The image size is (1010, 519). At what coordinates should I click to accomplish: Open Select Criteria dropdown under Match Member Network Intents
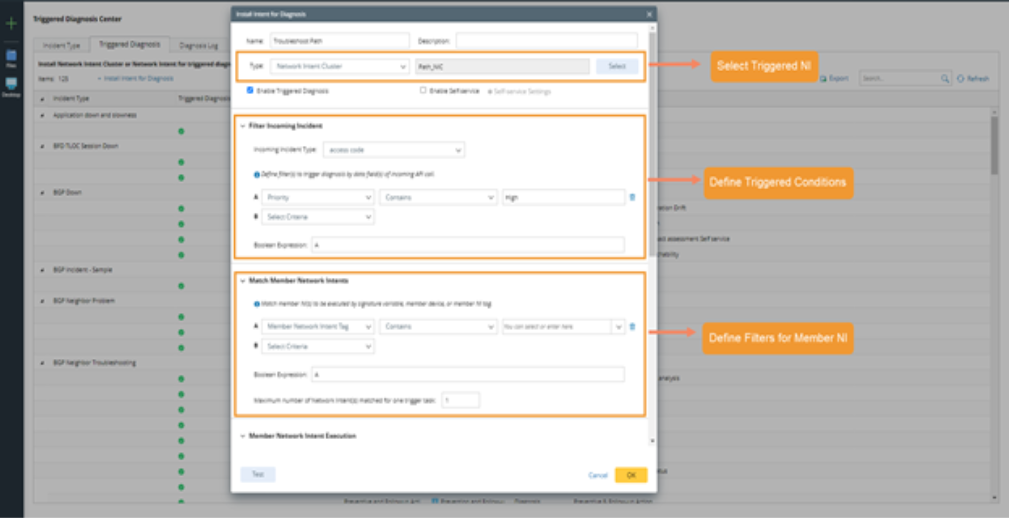tap(318, 346)
